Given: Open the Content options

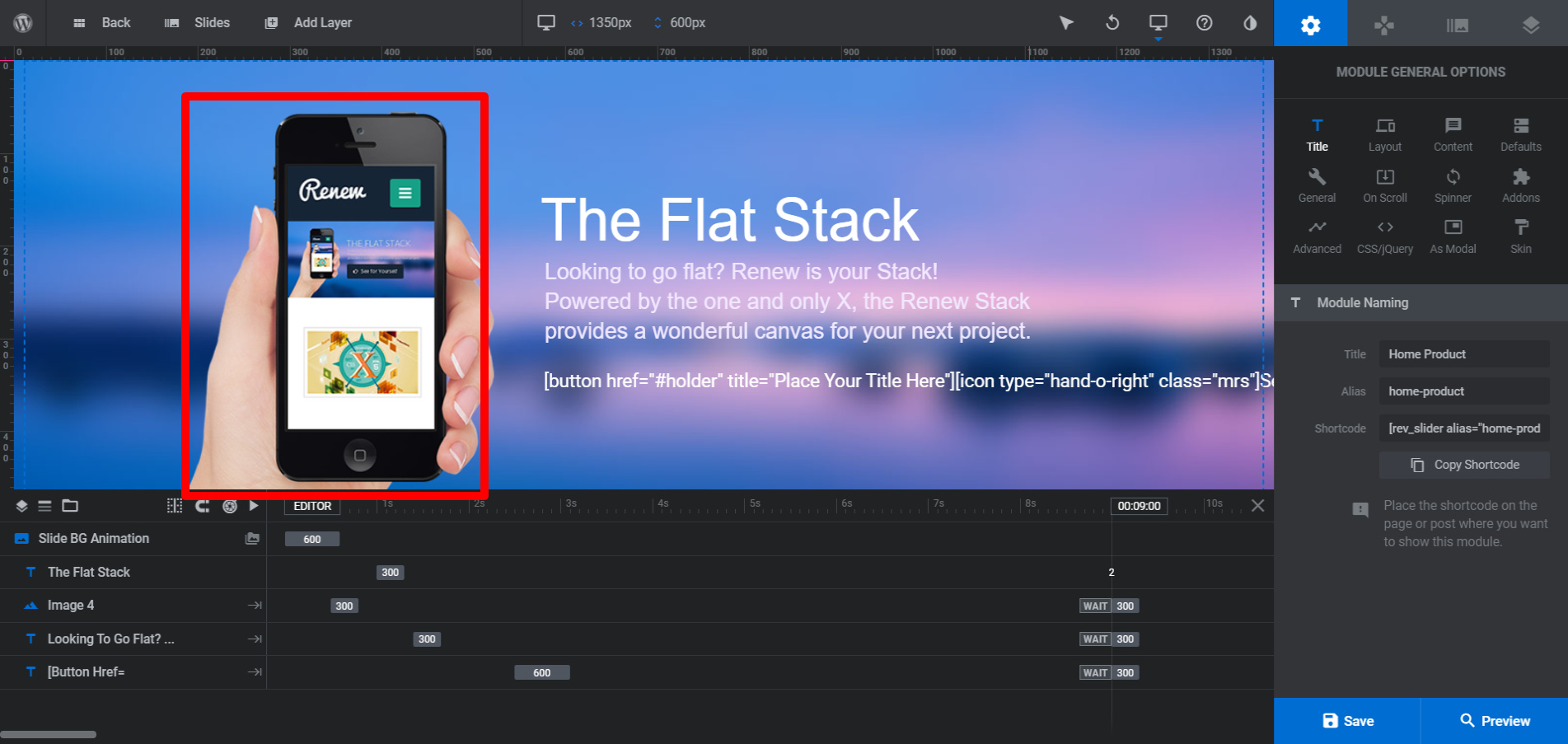Looking at the screenshot, I should (1453, 135).
